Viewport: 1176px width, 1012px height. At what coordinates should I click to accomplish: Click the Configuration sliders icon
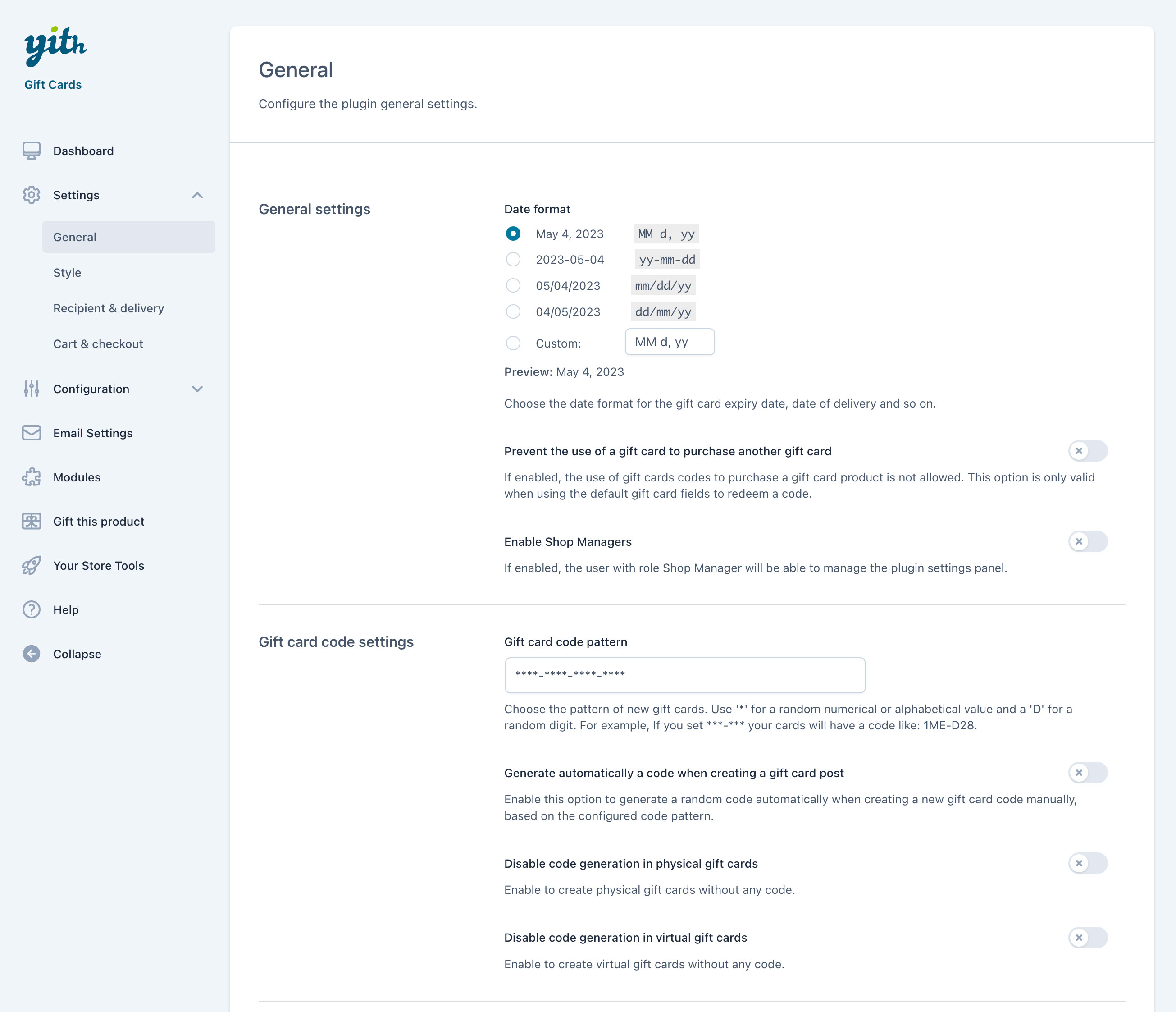(x=31, y=389)
